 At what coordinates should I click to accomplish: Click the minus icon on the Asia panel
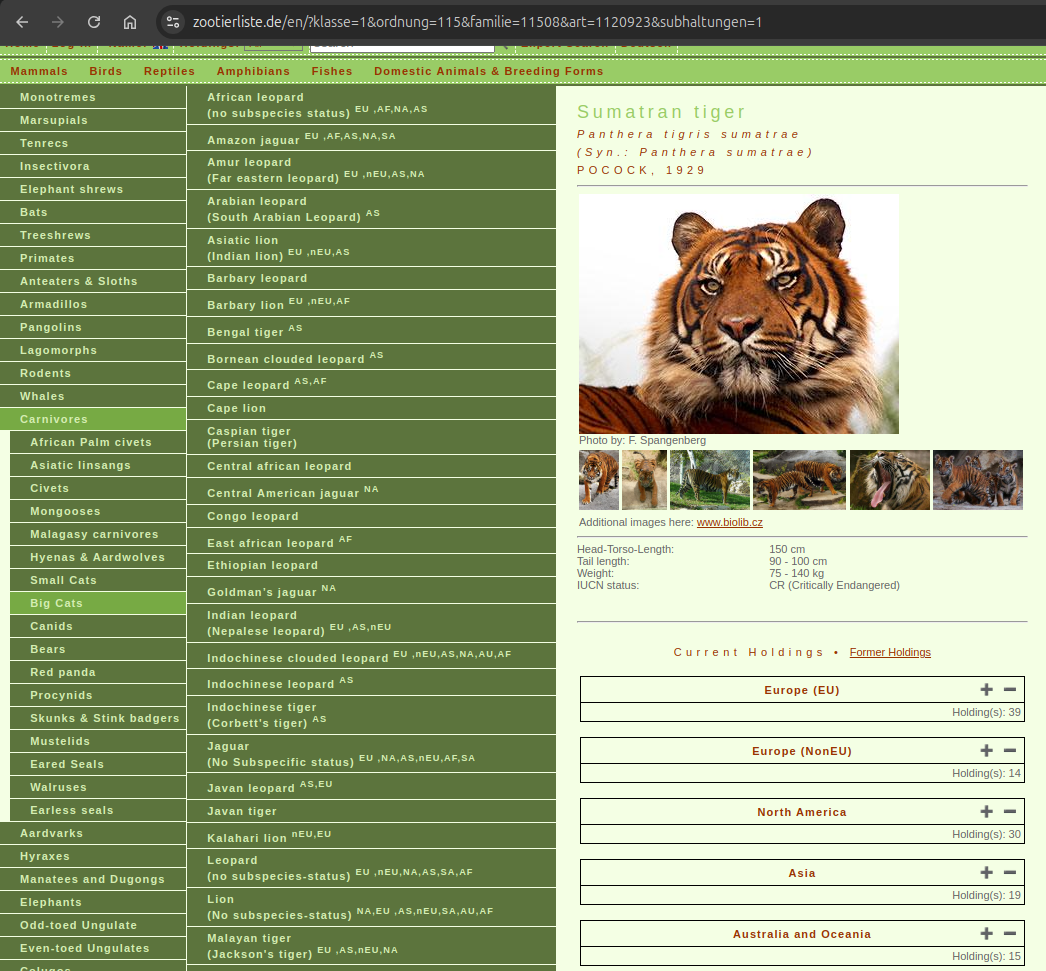1010,872
